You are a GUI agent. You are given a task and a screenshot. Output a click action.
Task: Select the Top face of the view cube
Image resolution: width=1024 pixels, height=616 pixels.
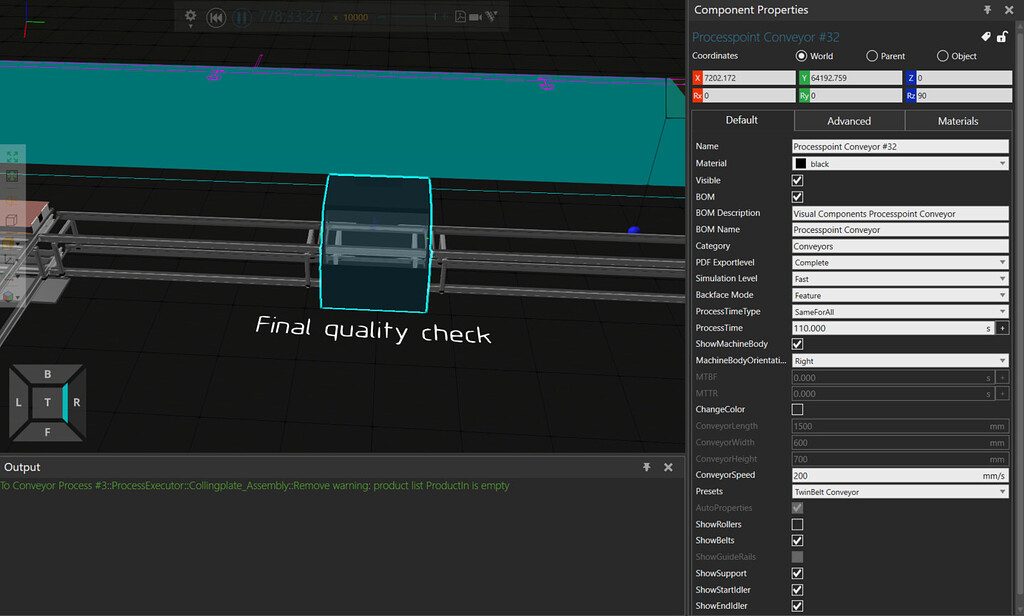pos(46,402)
